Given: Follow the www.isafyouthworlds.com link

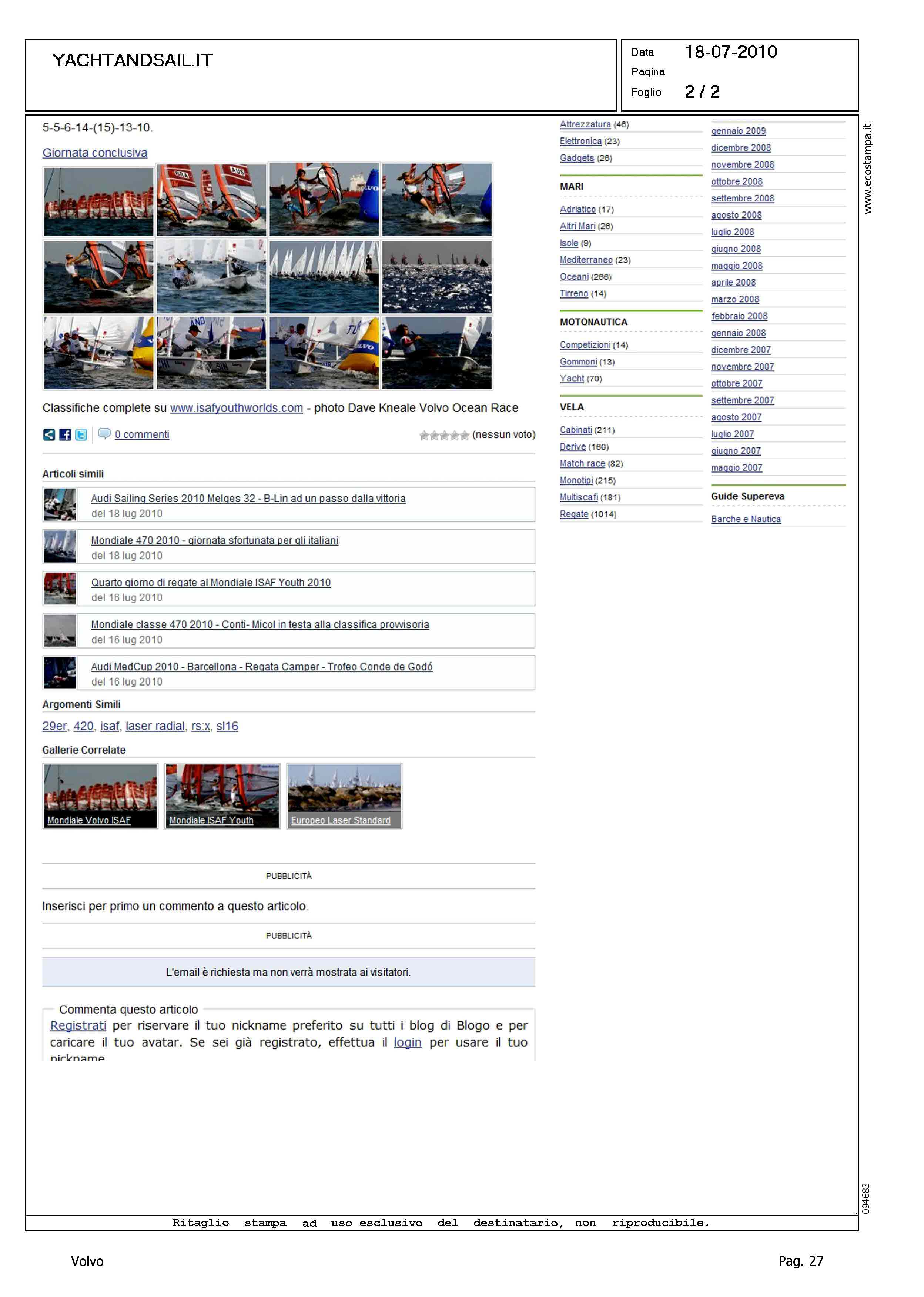Looking at the screenshot, I should [236, 408].
